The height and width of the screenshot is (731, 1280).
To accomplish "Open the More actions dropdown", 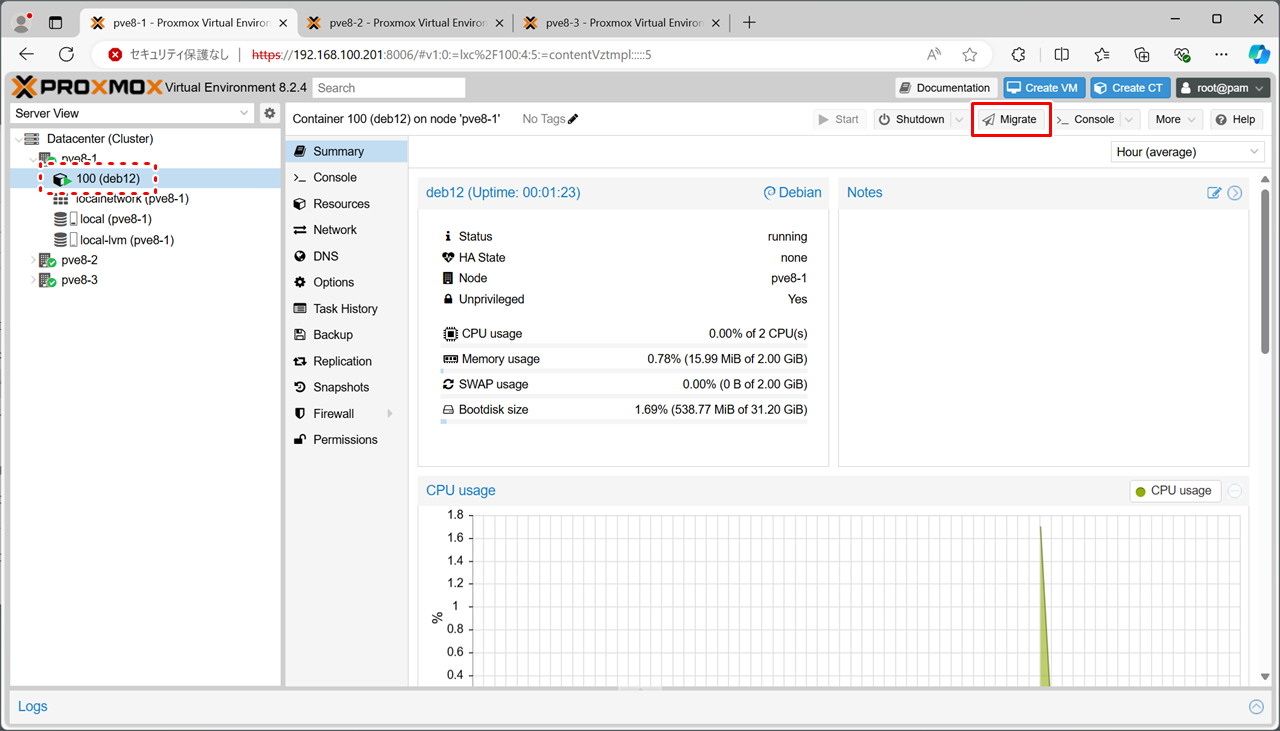I will [x=1174, y=120].
